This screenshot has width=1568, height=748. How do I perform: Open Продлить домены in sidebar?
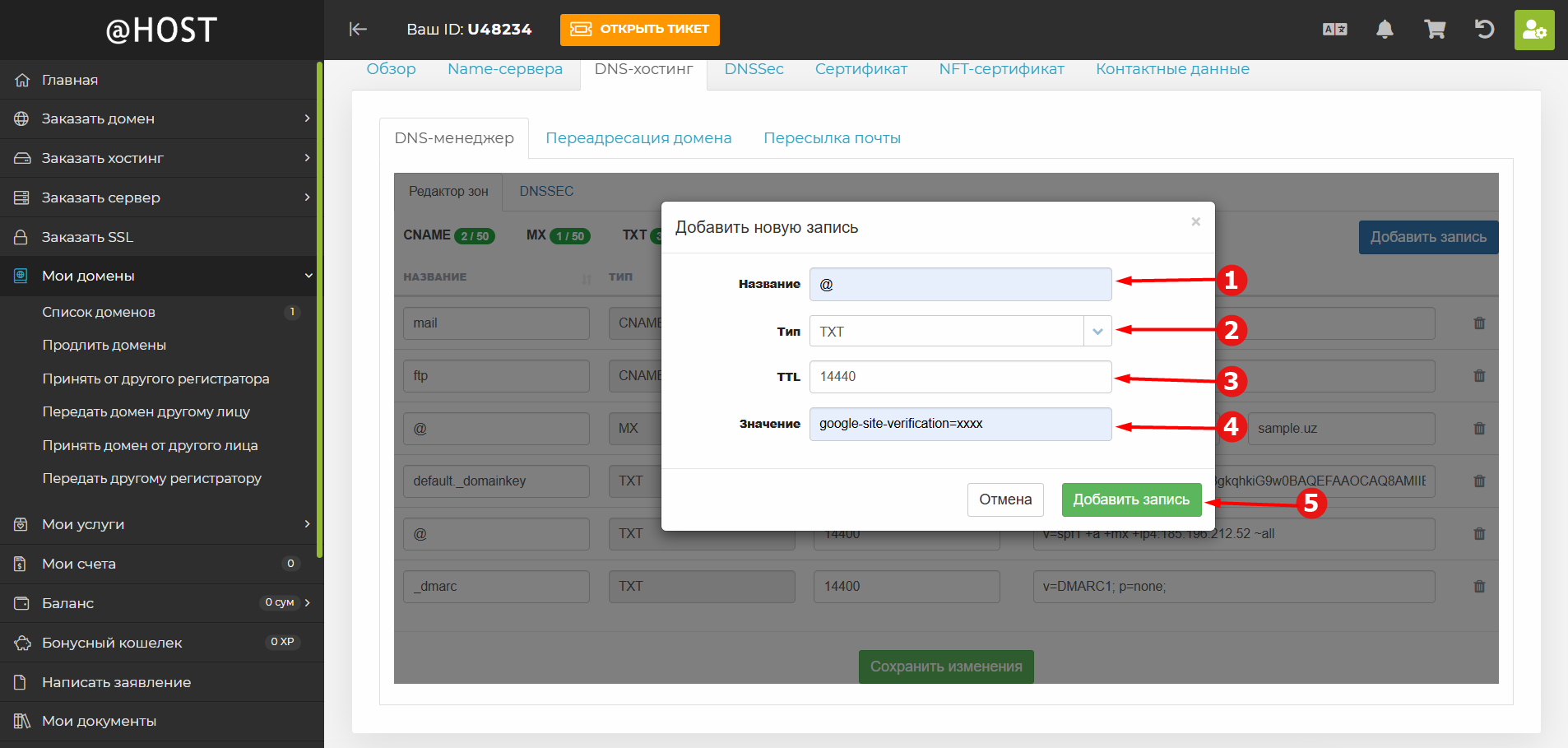tap(104, 345)
